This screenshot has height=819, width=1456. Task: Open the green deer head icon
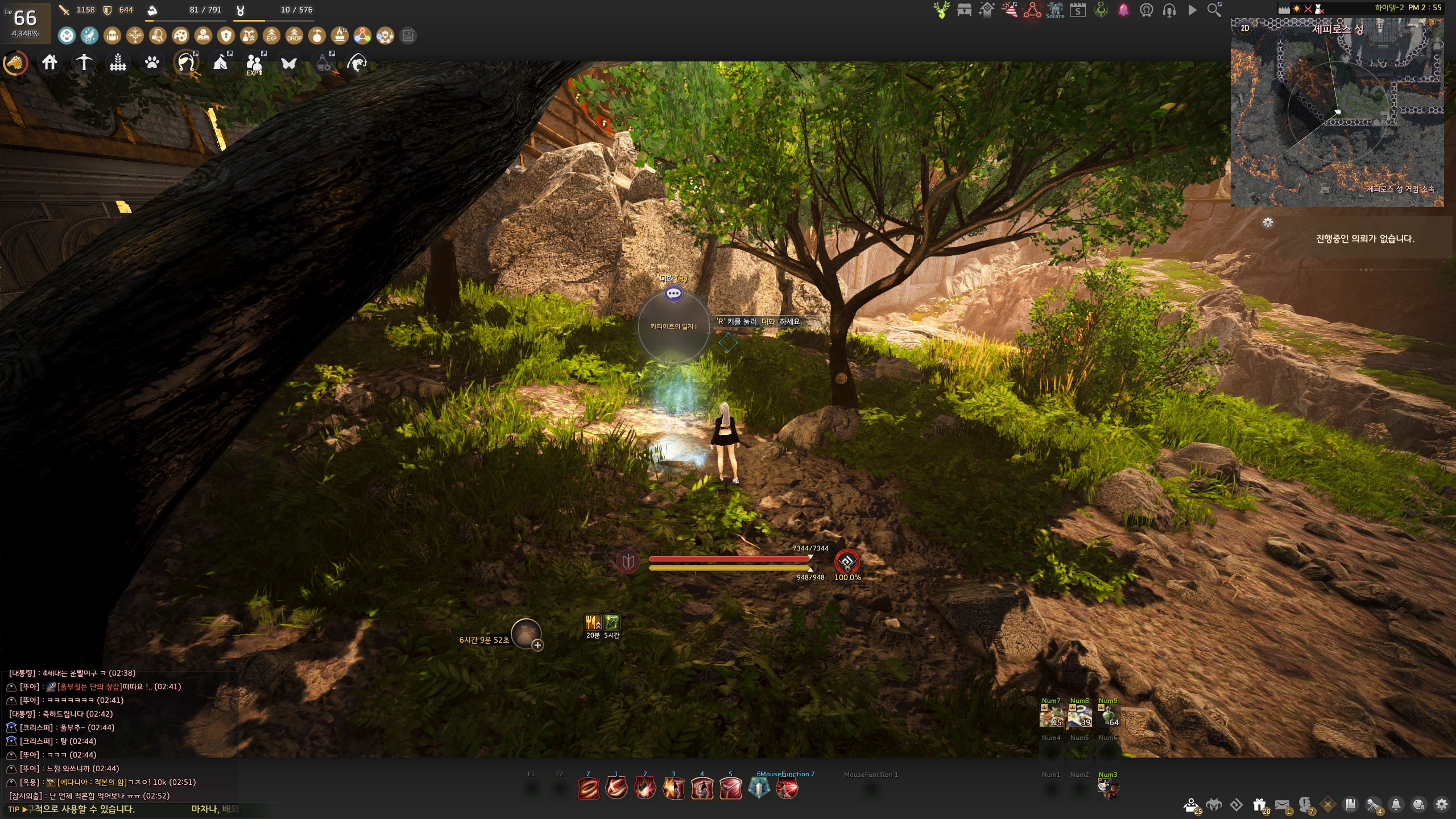coord(941,10)
